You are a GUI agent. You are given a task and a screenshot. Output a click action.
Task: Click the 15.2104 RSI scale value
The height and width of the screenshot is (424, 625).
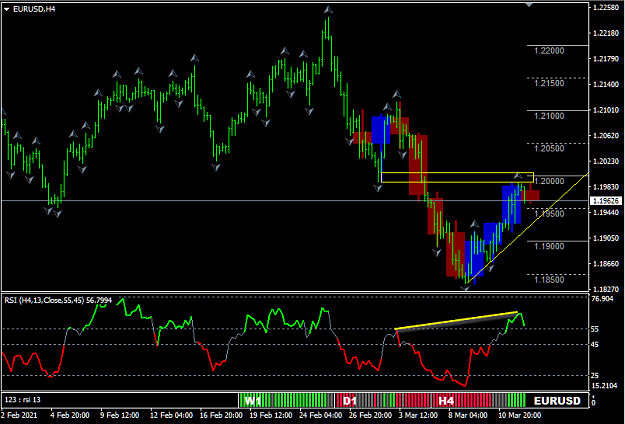pyautogui.click(x=605, y=386)
